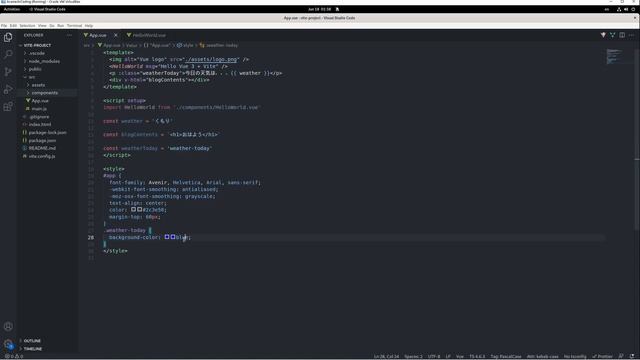640x360 pixels.
Task: Click the clock in the top bar
Action: coord(320,9)
